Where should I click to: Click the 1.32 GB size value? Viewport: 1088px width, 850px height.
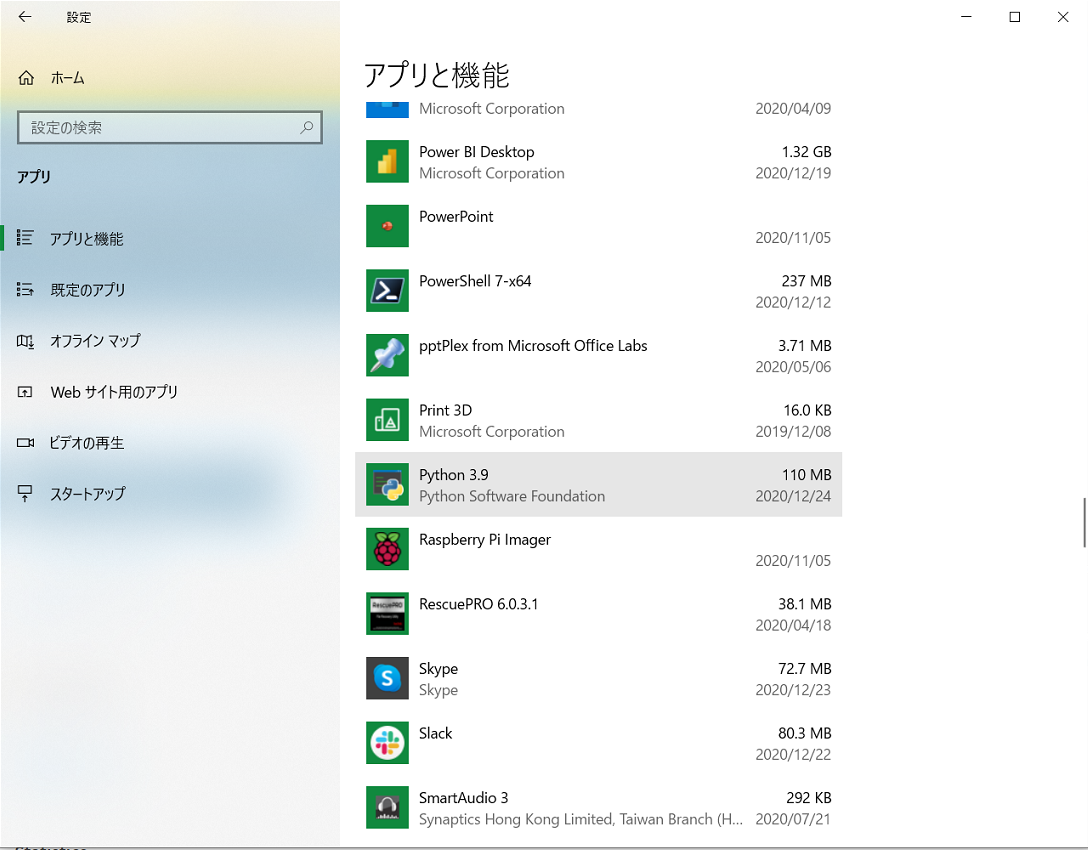[806, 152]
